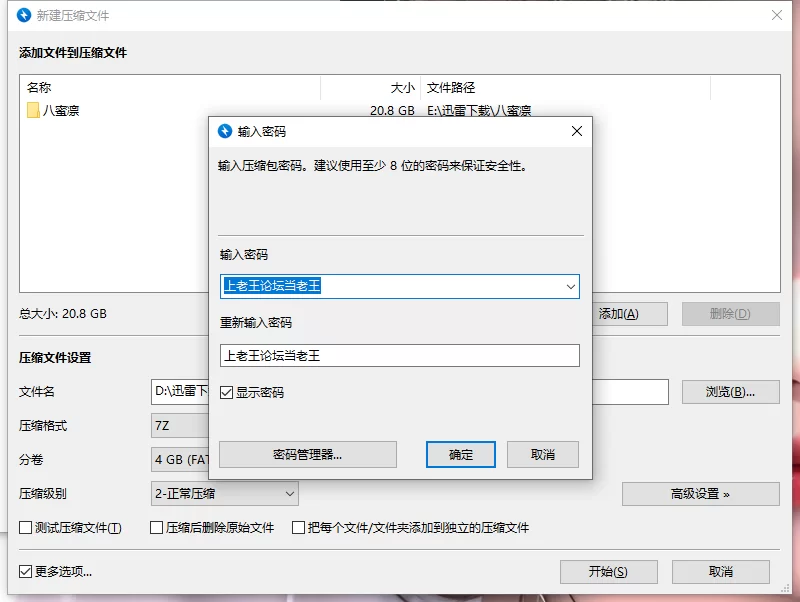The width and height of the screenshot is (800, 602).
Task: Click 取消 at the bottom of main window
Action: [720, 572]
